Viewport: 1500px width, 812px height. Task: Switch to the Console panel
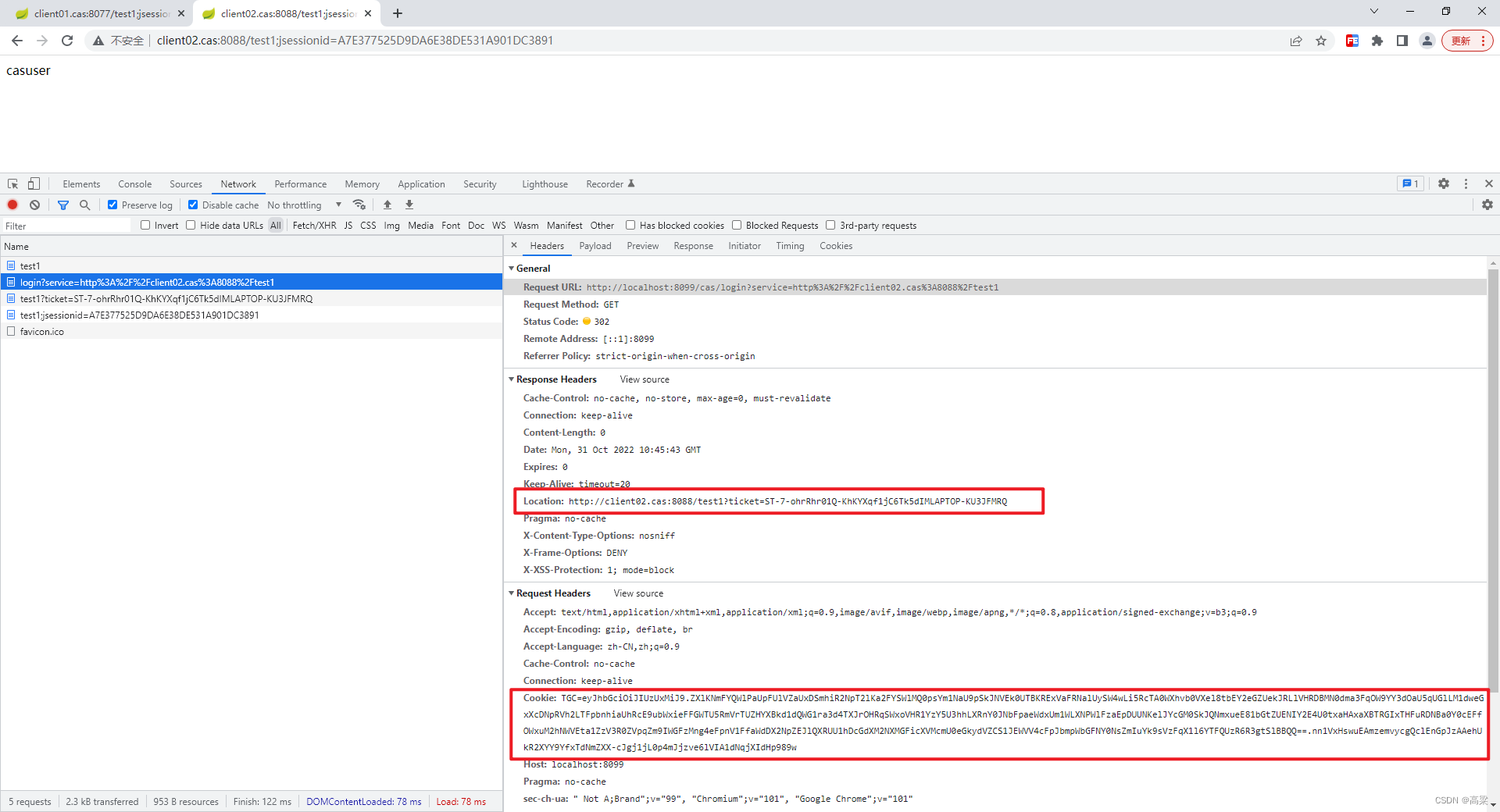coord(135,184)
